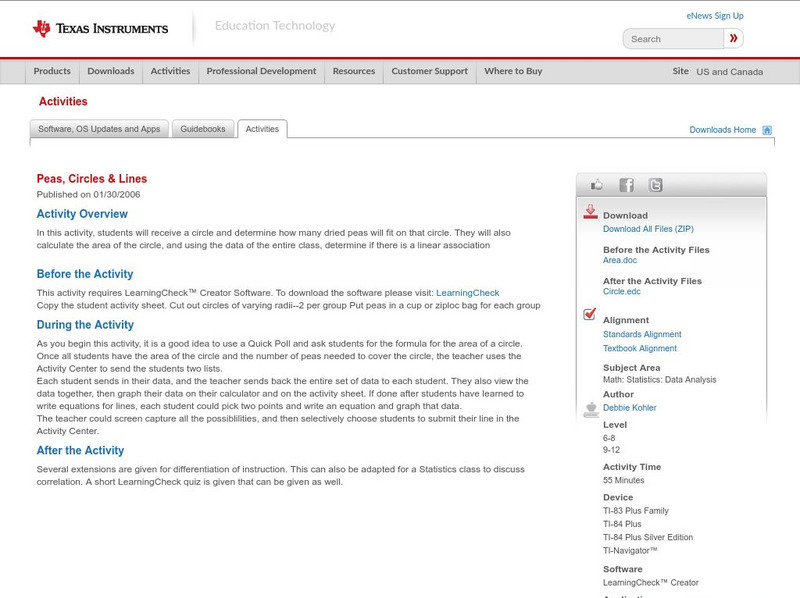Change site region US and Canada

[x=730, y=72]
